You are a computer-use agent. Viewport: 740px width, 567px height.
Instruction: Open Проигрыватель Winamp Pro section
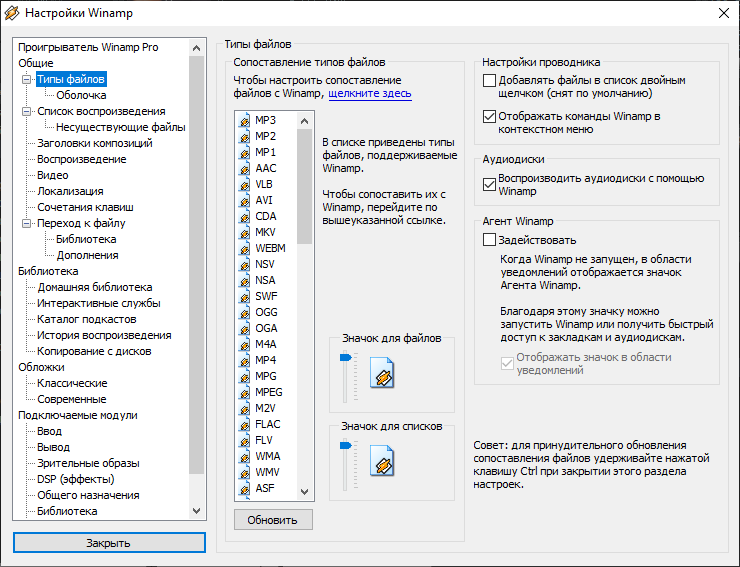click(88, 47)
